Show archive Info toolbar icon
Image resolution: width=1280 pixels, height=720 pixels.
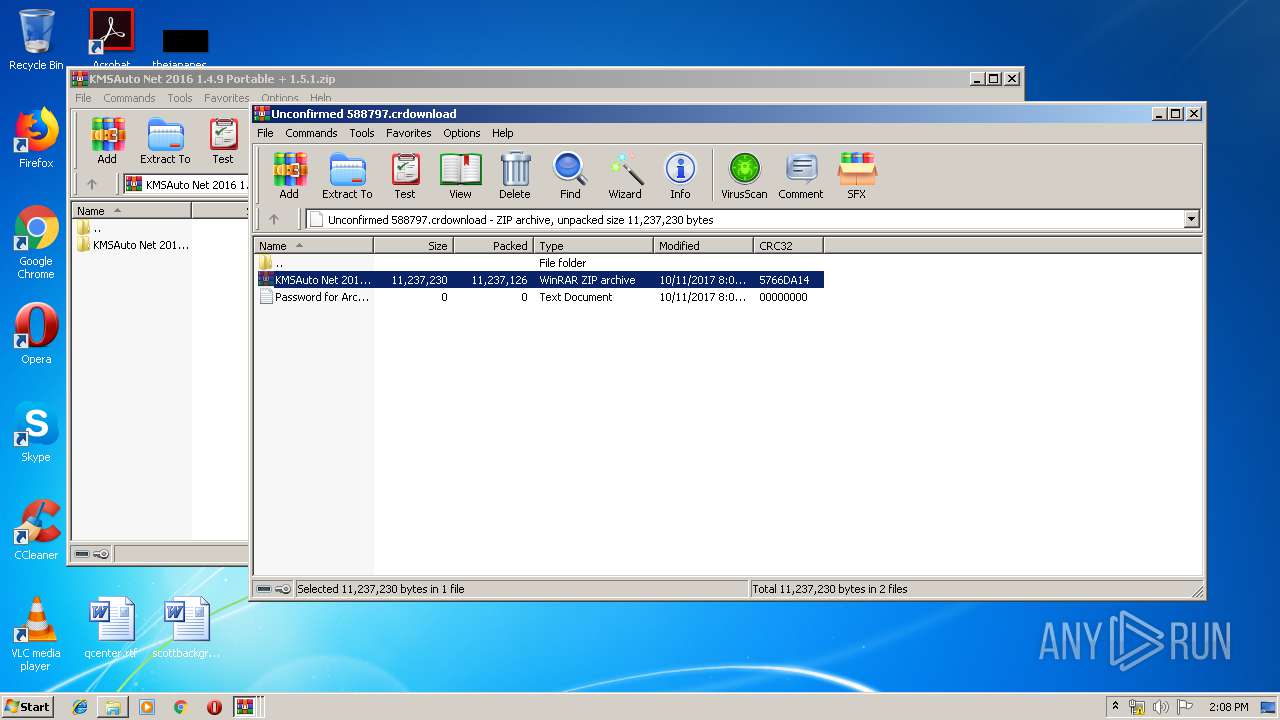(x=680, y=176)
